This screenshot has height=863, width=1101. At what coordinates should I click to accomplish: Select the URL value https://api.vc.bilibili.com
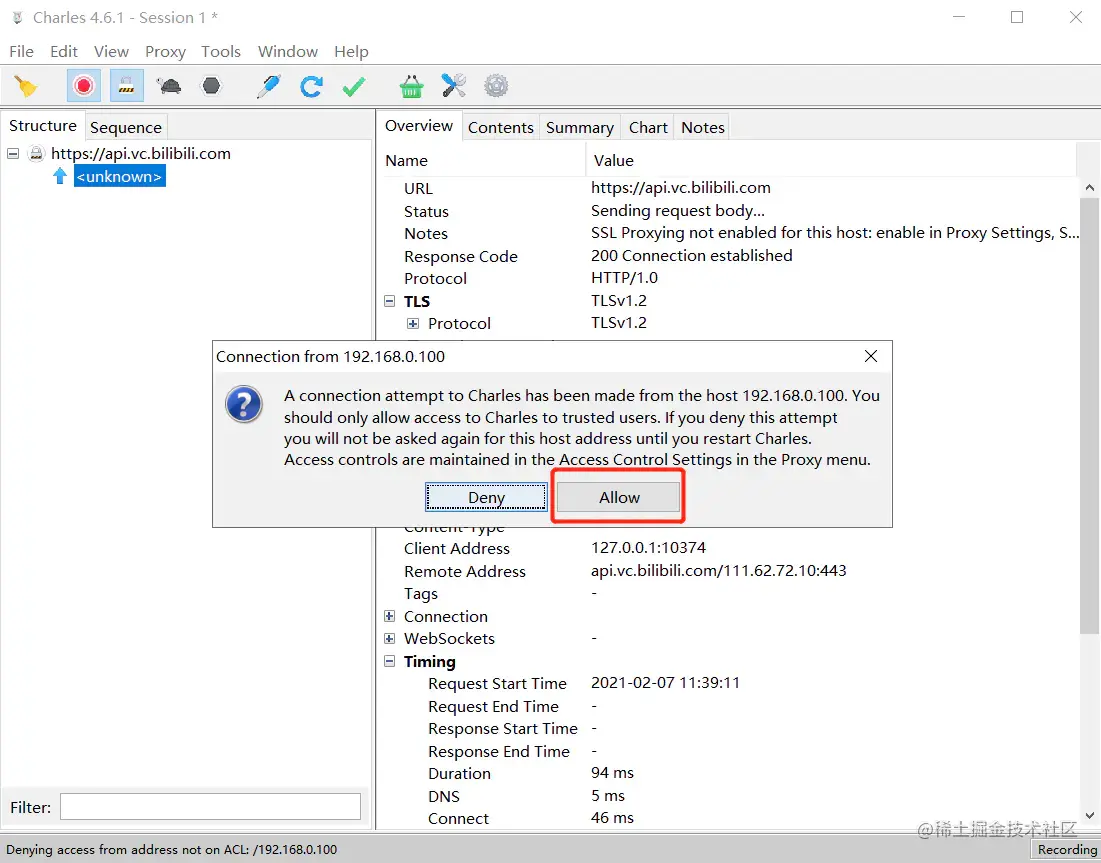pyautogui.click(x=680, y=188)
